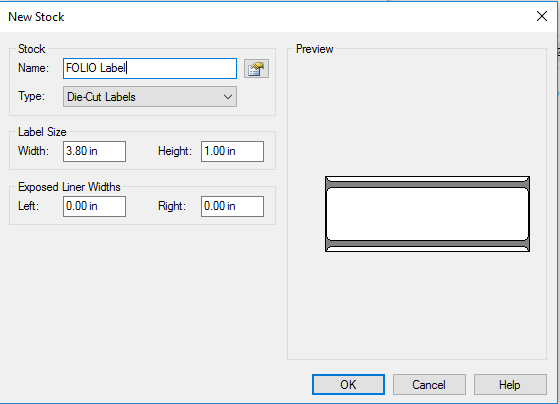Focus the Left exposed liner width field

pyautogui.click(x=94, y=206)
